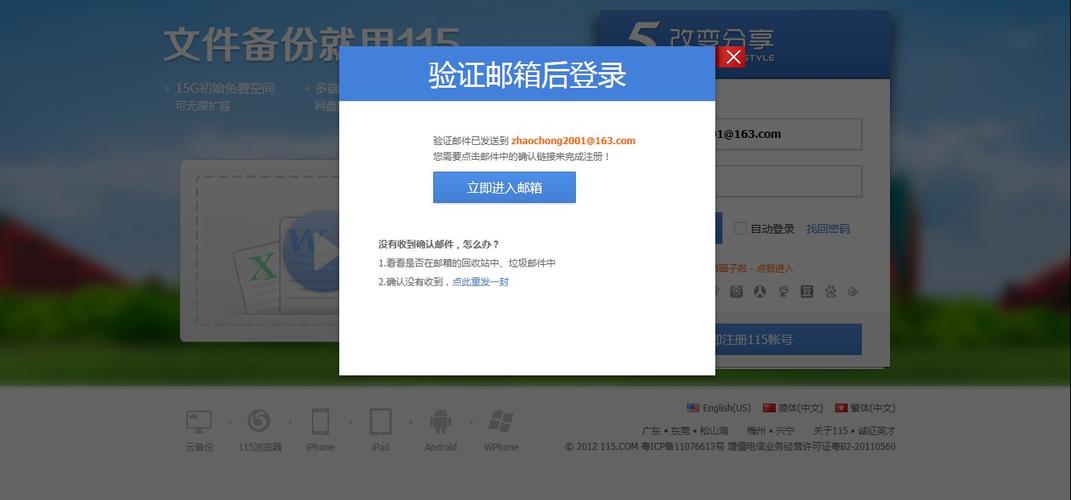Click the 注册115帐号 button
Image resolution: width=1071 pixels, height=500 pixels.
[788, 339]
